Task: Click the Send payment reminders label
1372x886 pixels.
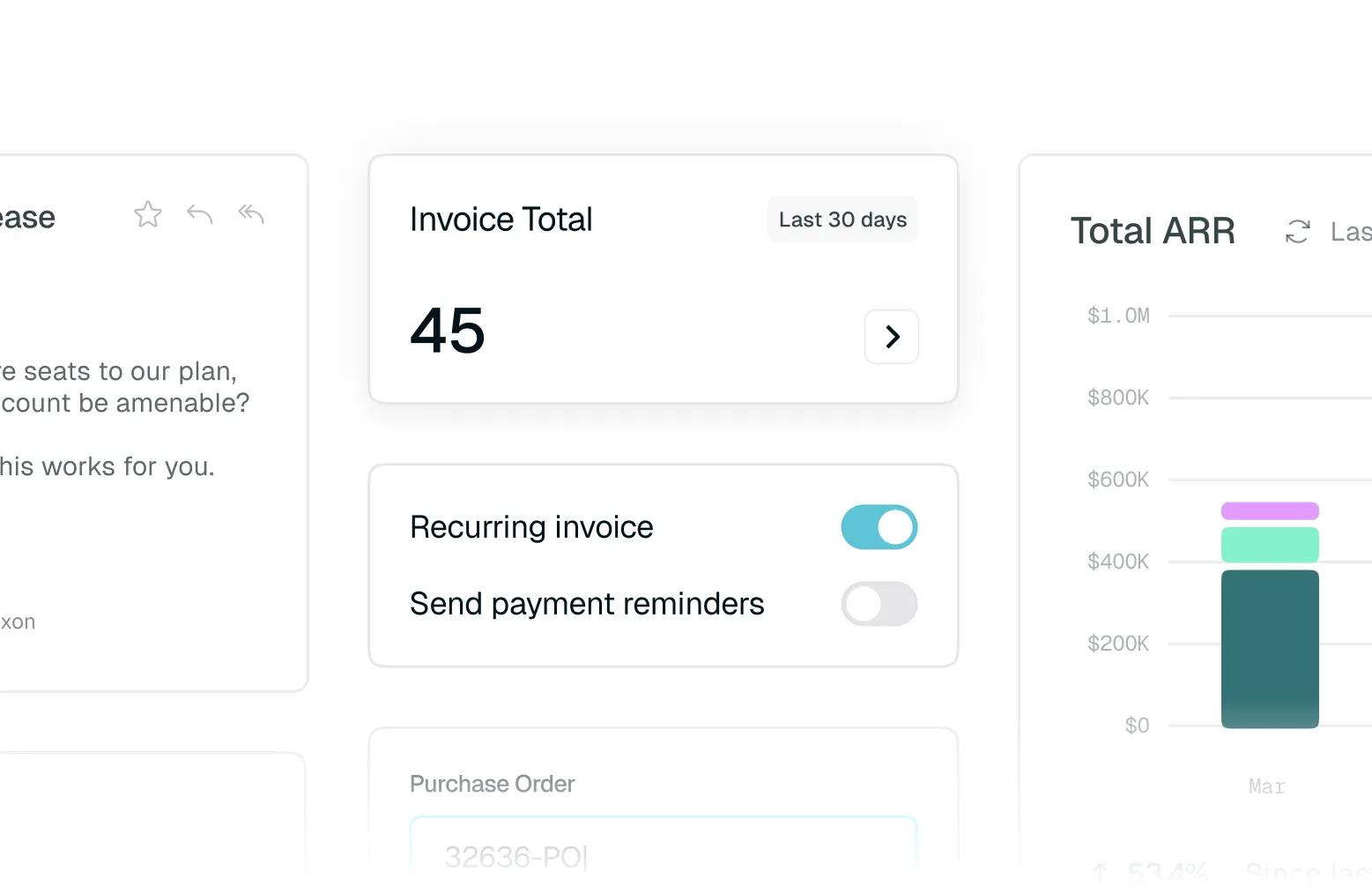Action: coord(587,604)
